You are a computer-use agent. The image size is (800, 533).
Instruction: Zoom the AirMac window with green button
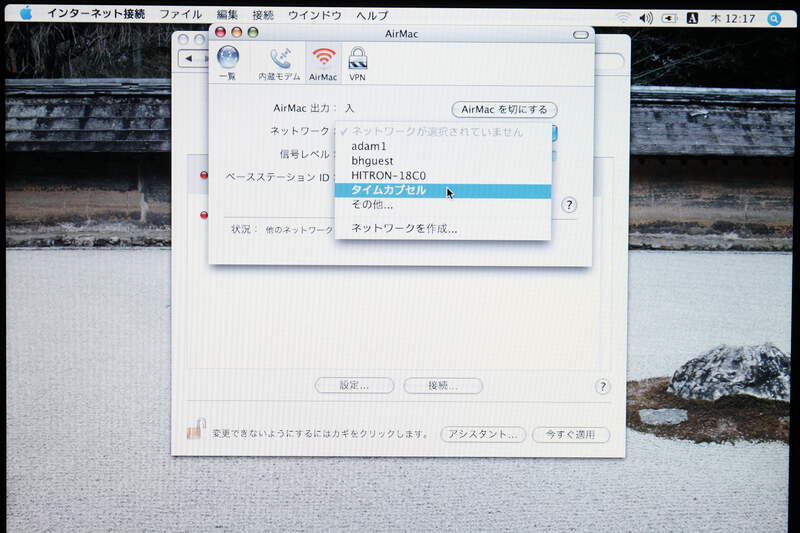[x=253, y=32]
